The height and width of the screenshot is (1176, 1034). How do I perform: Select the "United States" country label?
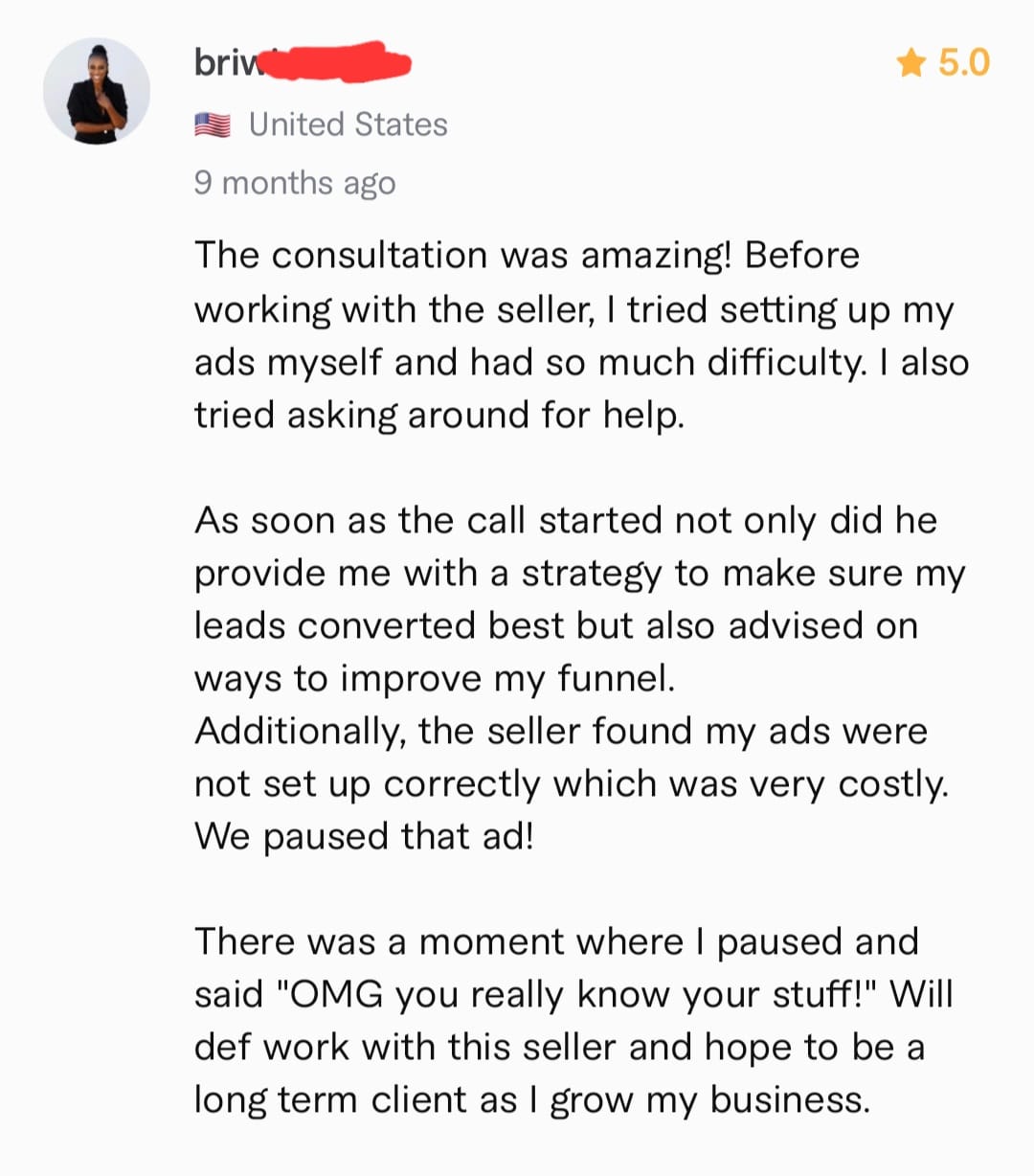coord(348,124)
